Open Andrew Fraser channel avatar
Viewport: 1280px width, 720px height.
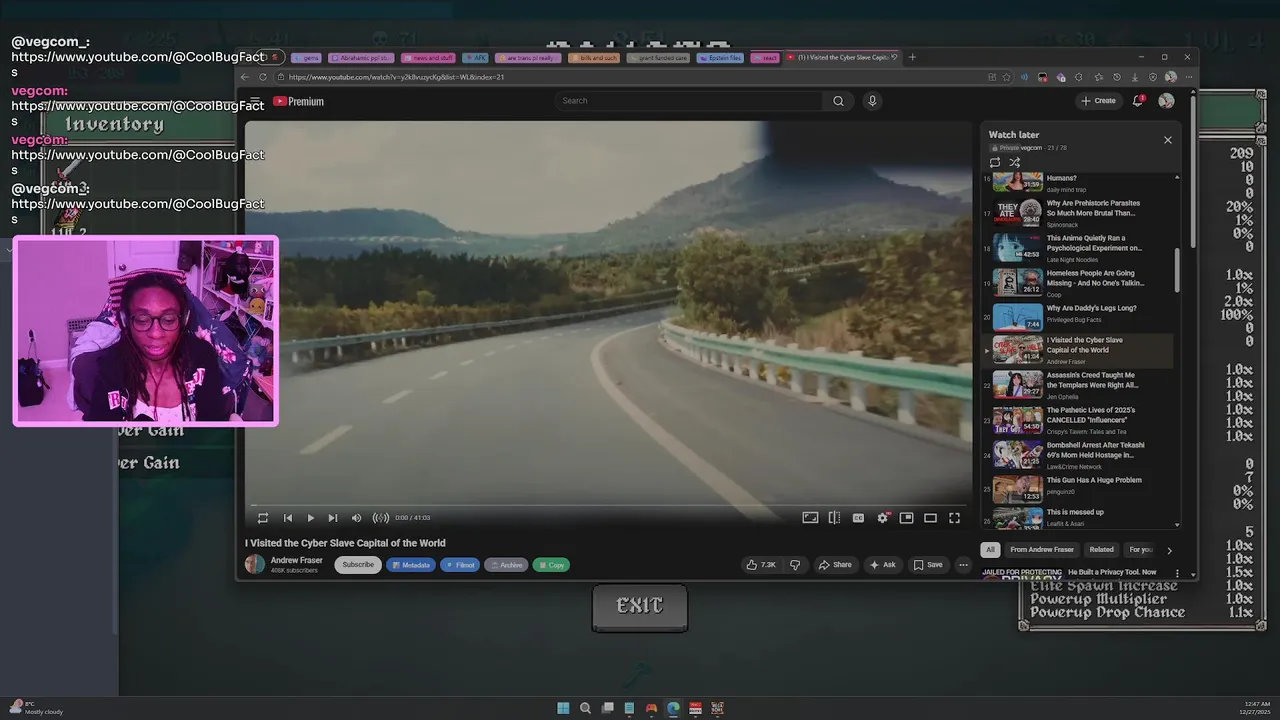point(255,564)
